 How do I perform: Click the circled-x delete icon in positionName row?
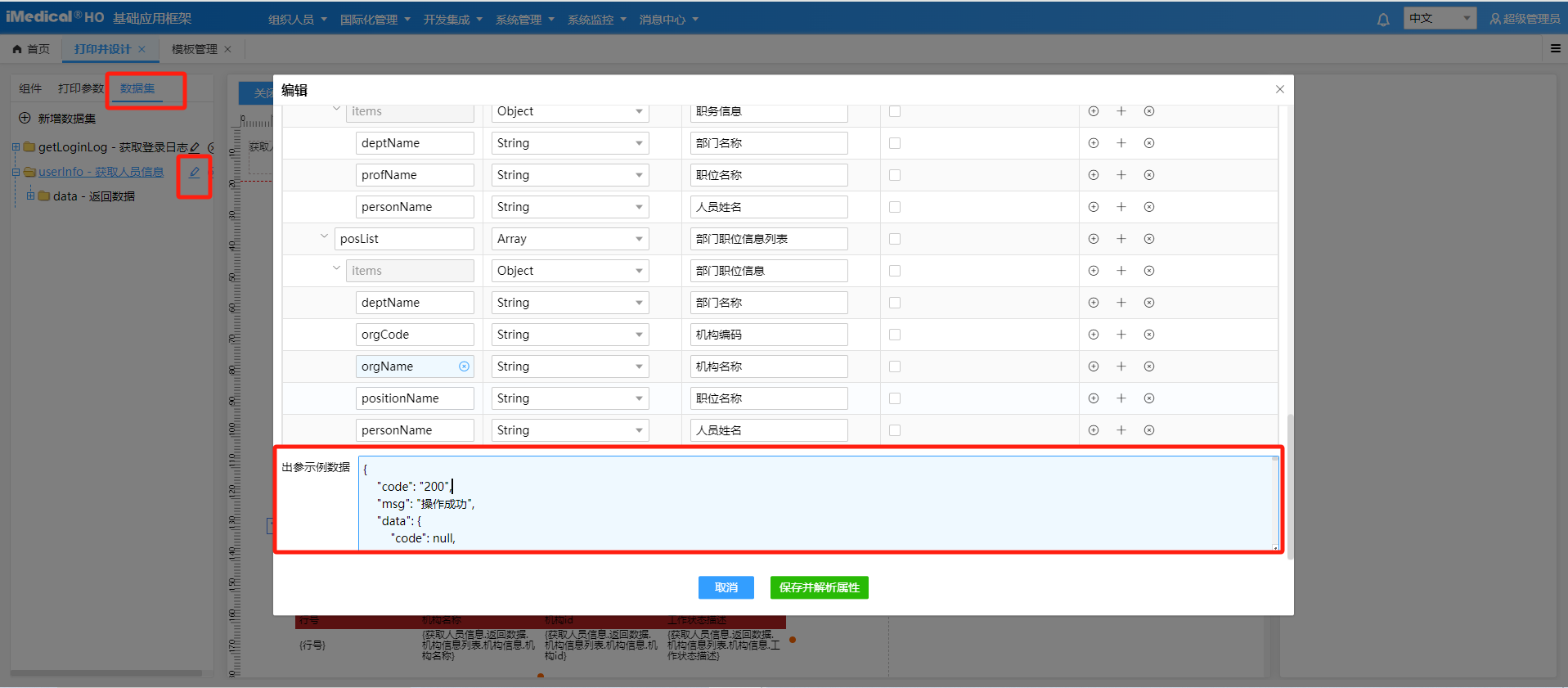click(1149, 398)
